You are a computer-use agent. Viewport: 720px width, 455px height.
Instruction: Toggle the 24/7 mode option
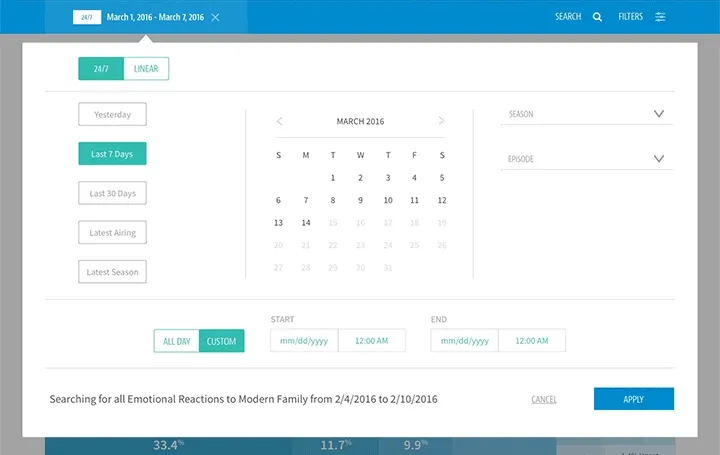tap(101, 69)
